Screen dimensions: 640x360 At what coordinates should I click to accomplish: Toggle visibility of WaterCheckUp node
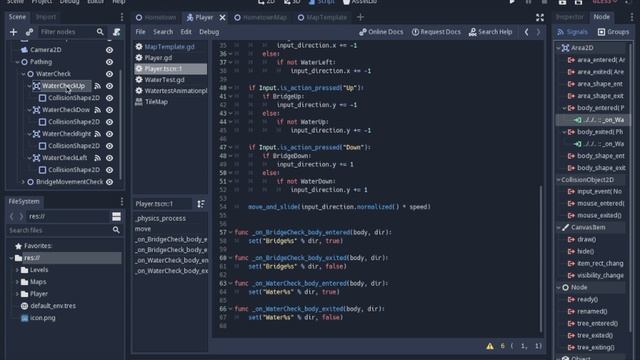[109, 86]
